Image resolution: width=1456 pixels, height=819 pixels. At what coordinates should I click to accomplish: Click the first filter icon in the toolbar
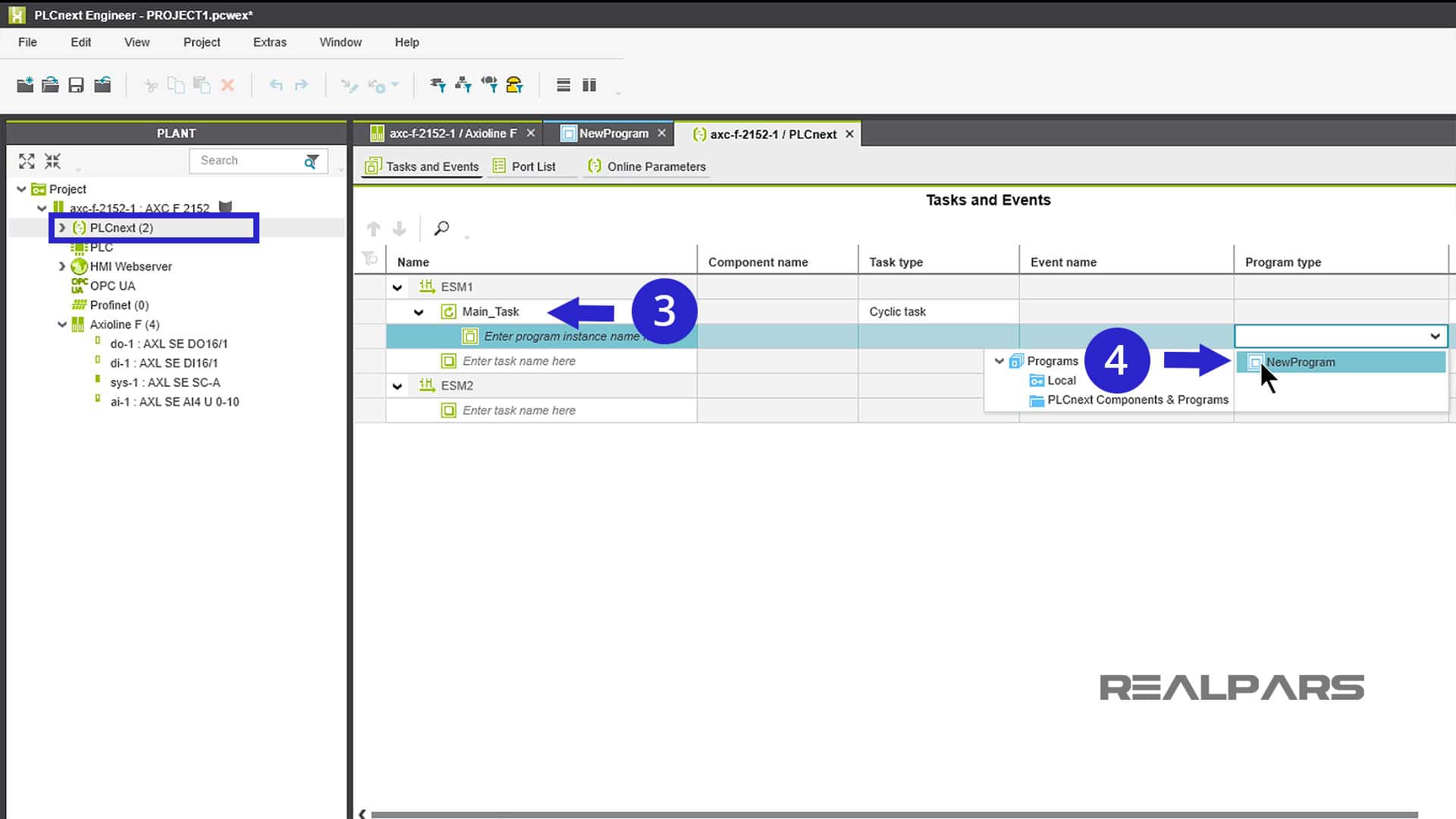[x=438, y=85]
